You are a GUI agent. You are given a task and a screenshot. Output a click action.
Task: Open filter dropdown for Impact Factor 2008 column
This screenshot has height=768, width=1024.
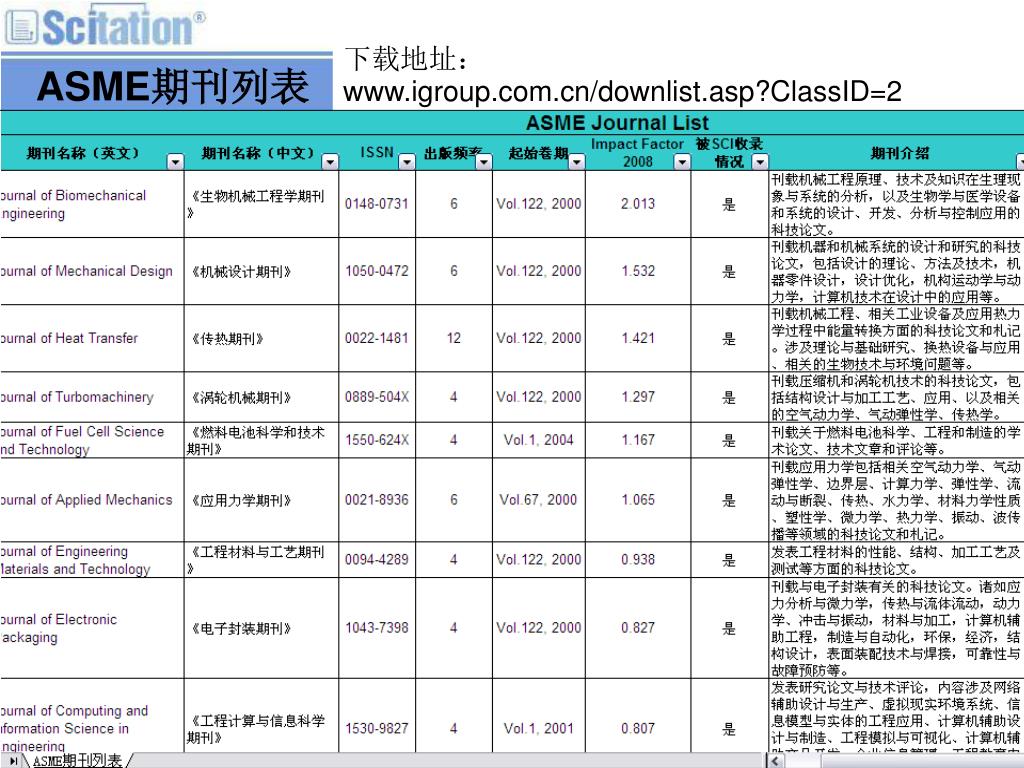click(x=682, y=161)
